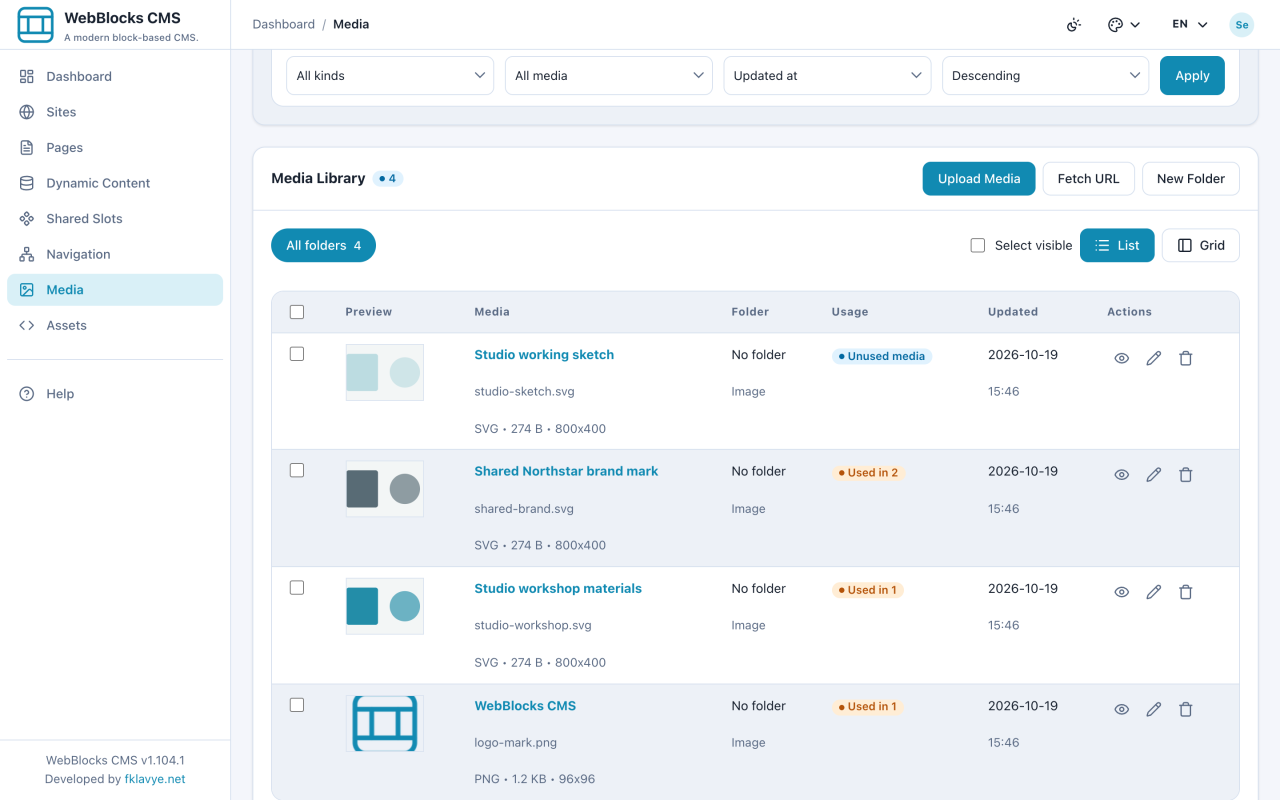Image resolution: width=1280 pixels, height=800 pixels.
Task: Open the EN language selector
Action: (1190, 25)
